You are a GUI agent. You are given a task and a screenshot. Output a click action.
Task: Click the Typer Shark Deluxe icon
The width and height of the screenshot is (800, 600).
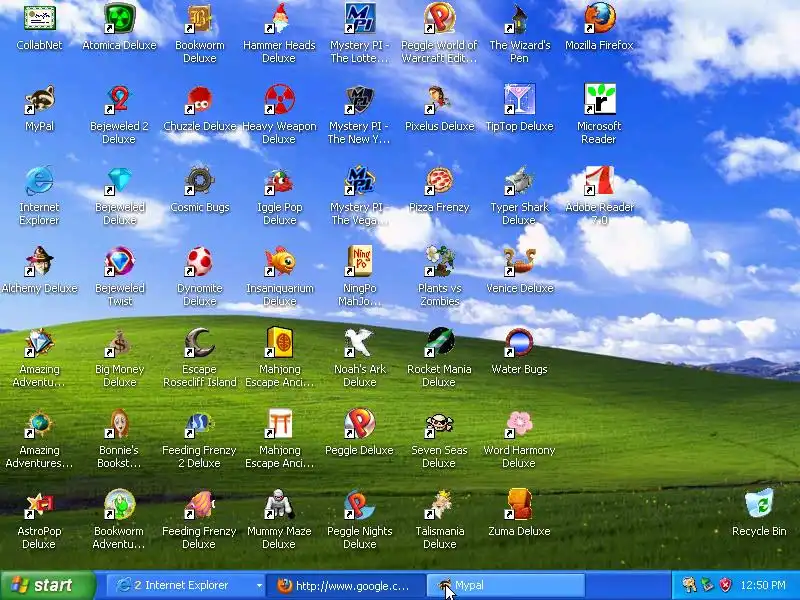tap(519, 181)
